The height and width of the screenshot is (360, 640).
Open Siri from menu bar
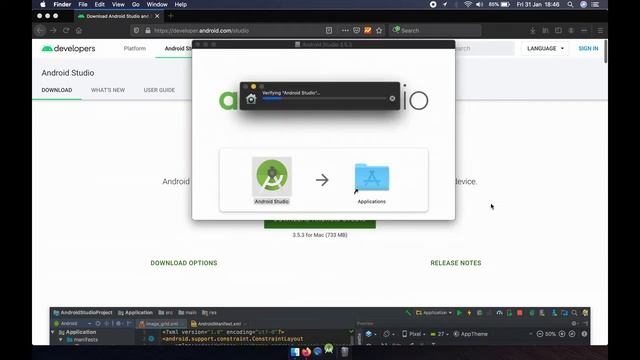tap(583, 4)
